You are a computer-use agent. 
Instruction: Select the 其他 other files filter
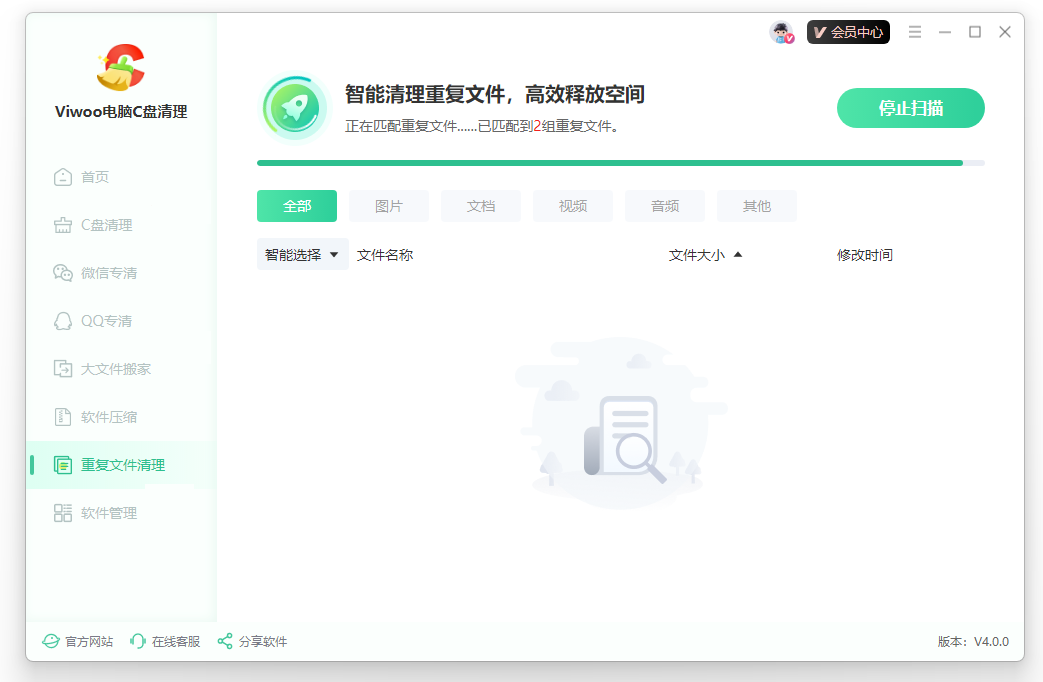pos(757,206)
